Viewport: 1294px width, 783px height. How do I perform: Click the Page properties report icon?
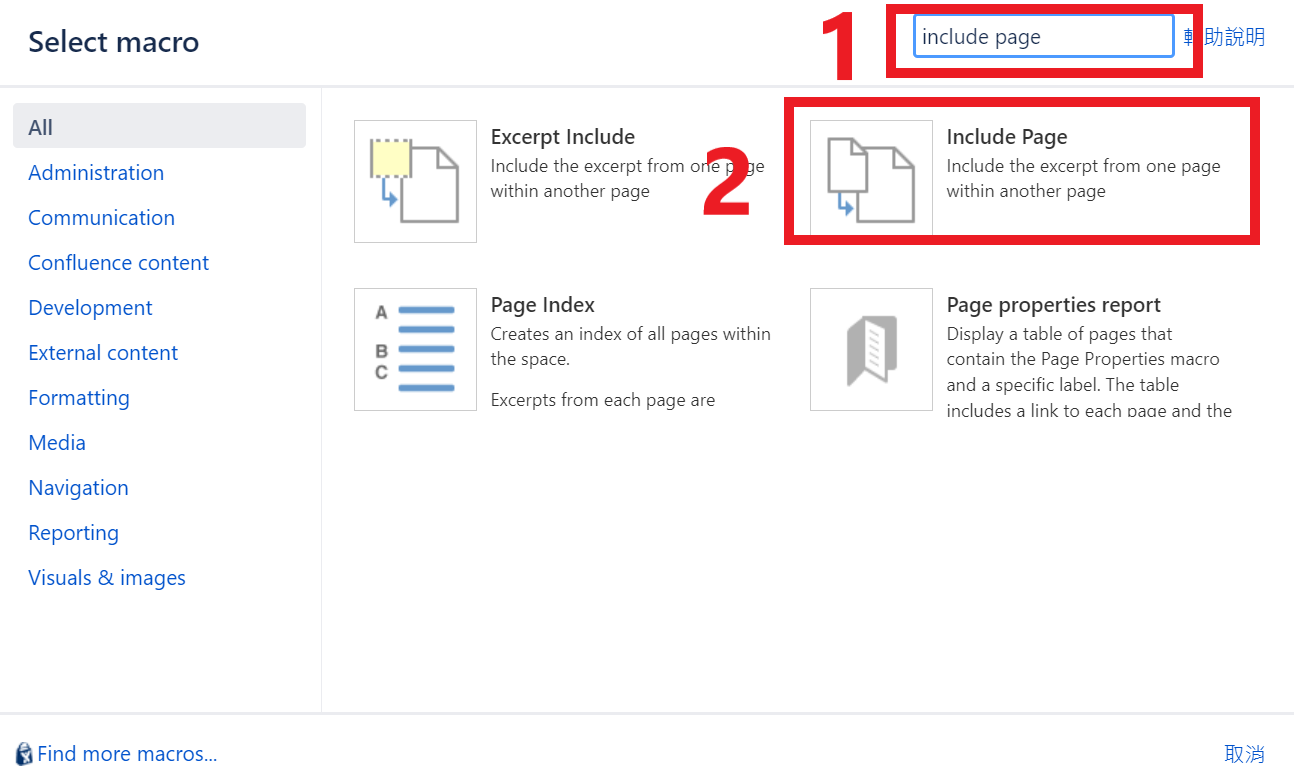pyautogui.click(x=871, y=349)
